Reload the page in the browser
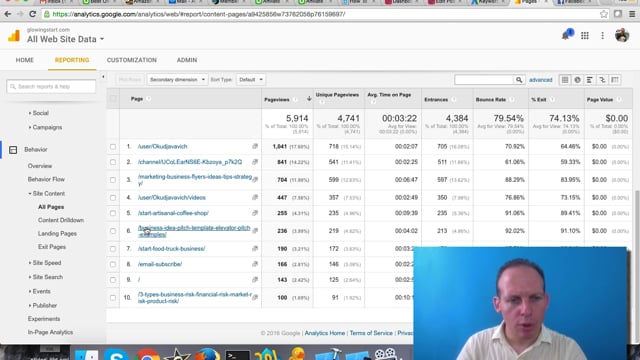 tap(32, 14)
